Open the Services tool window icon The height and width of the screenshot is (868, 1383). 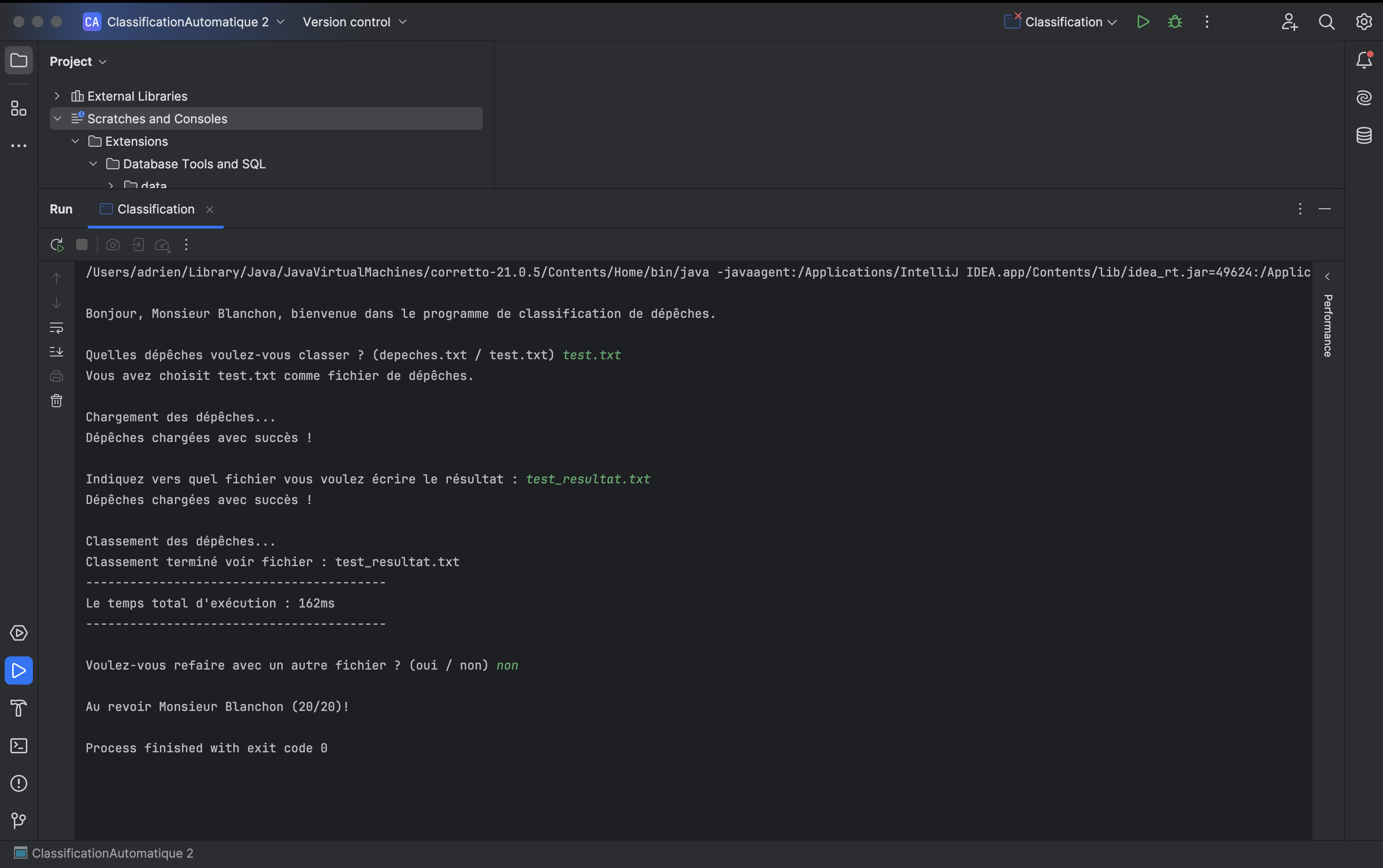pyautogui.click(x=19, y=632)
